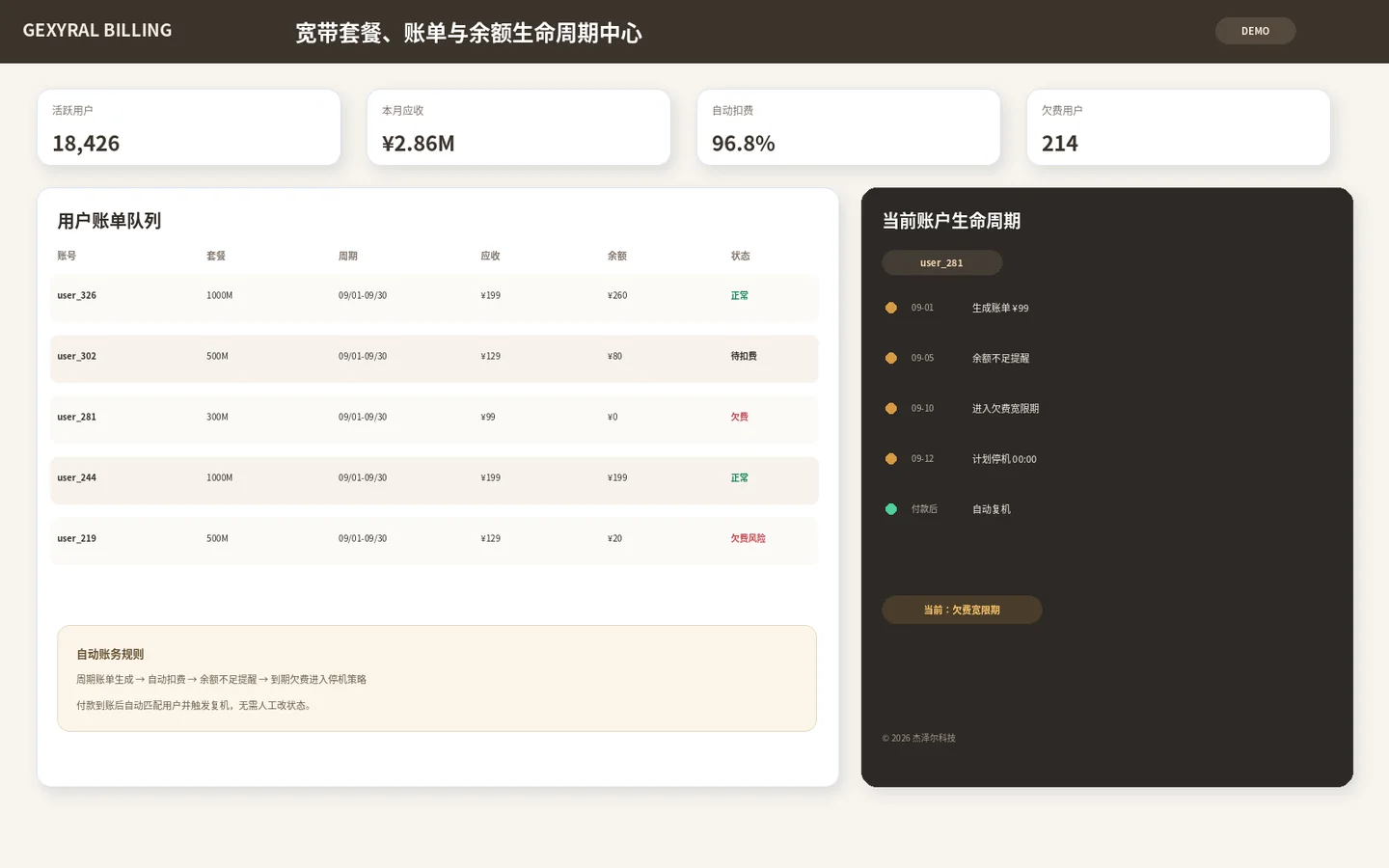Select the user_219 row account name
The height and width of the screenshot is (868, 1389).
click(76, 538)
